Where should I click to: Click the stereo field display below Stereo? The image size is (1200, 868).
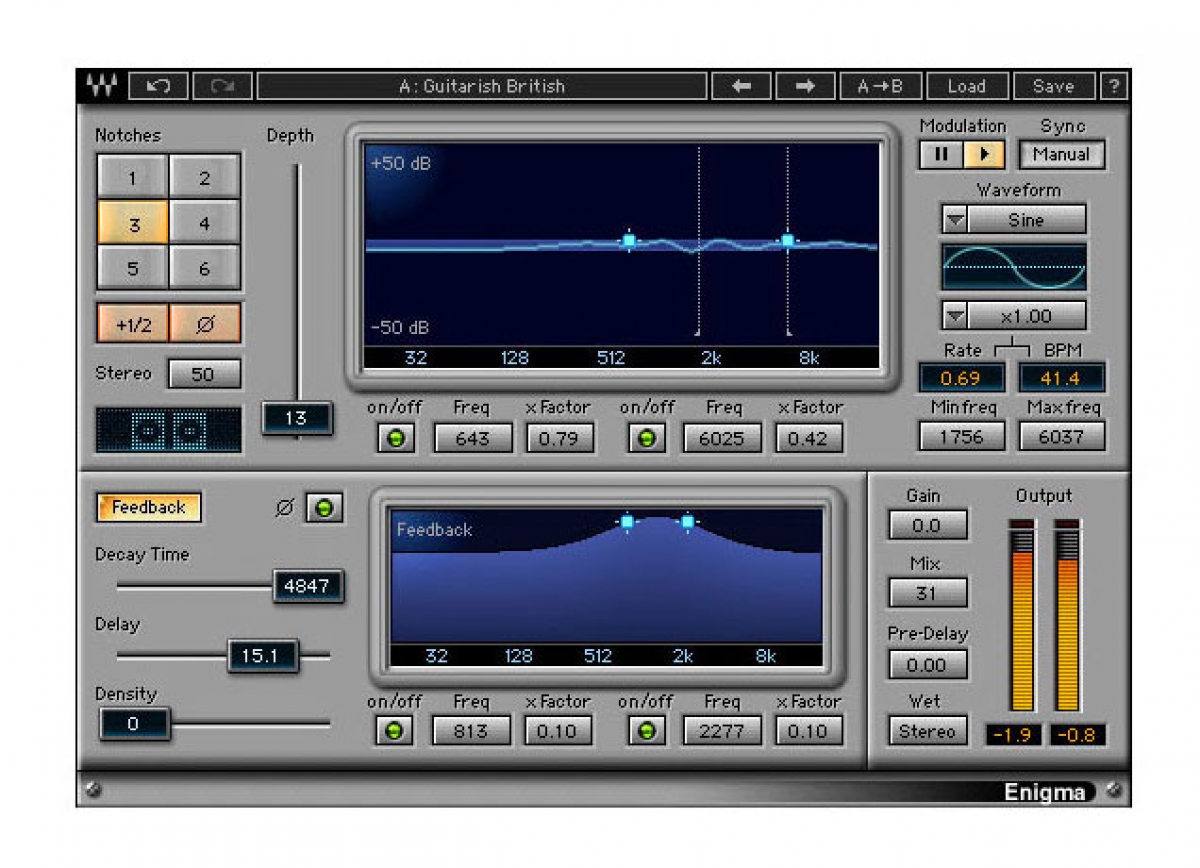(168, 429)
